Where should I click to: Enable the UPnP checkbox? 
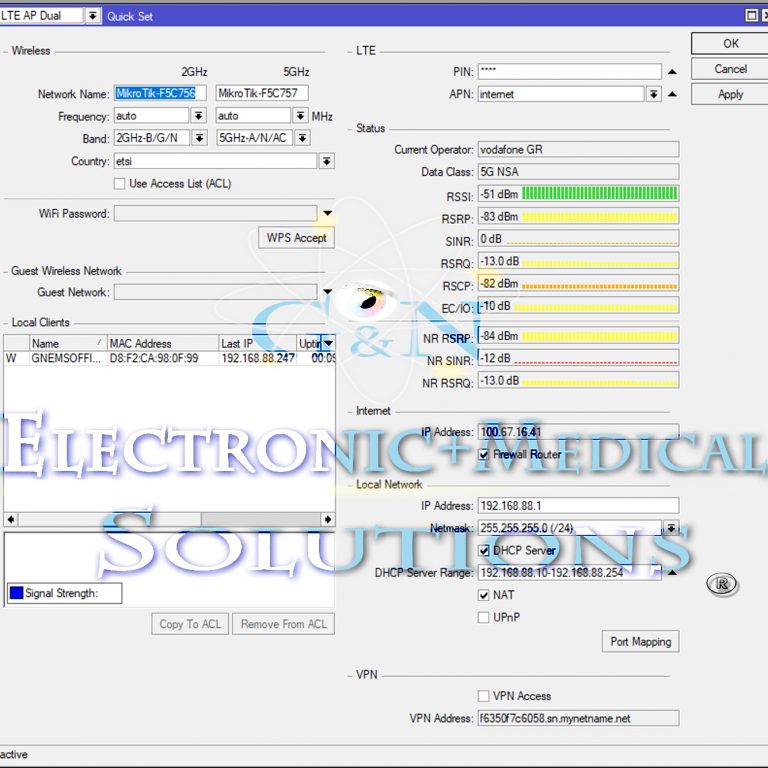coord(483,617)
